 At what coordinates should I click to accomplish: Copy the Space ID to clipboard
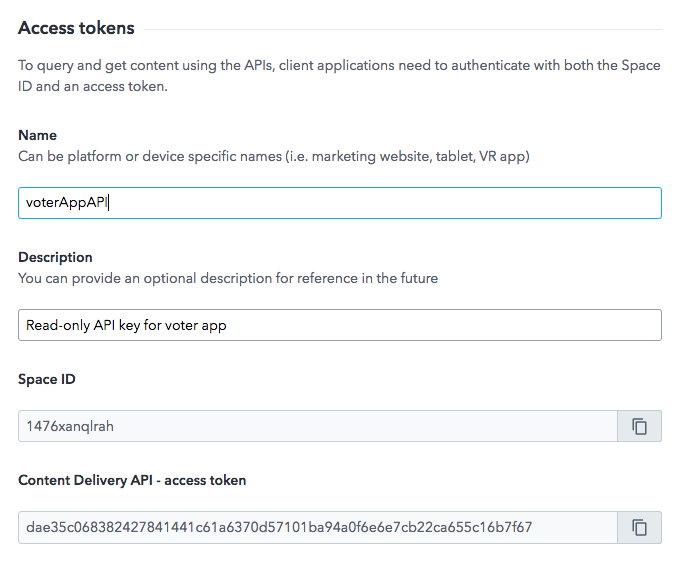640,426
